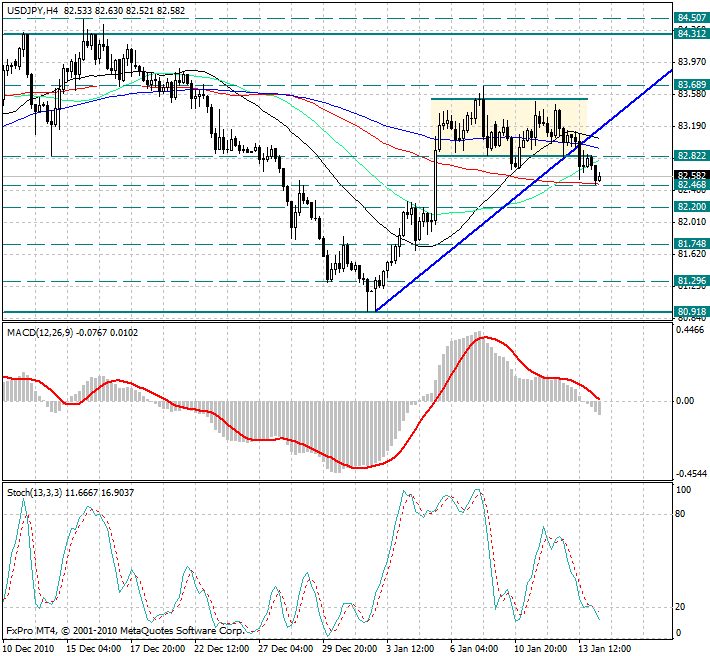Click the 83.970 price scale value

coord(692,62)
